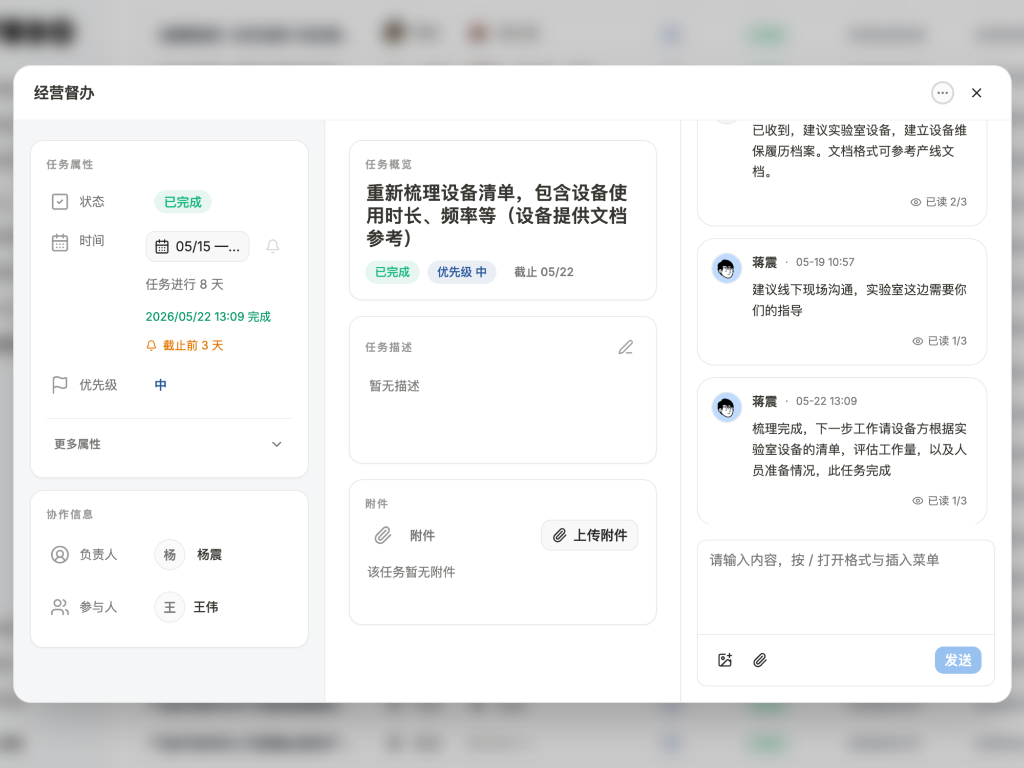The width and height of the screenshot is (1024, 768).
Task: Click the 更多属性 chevron arrow
Action: (276, 444)
